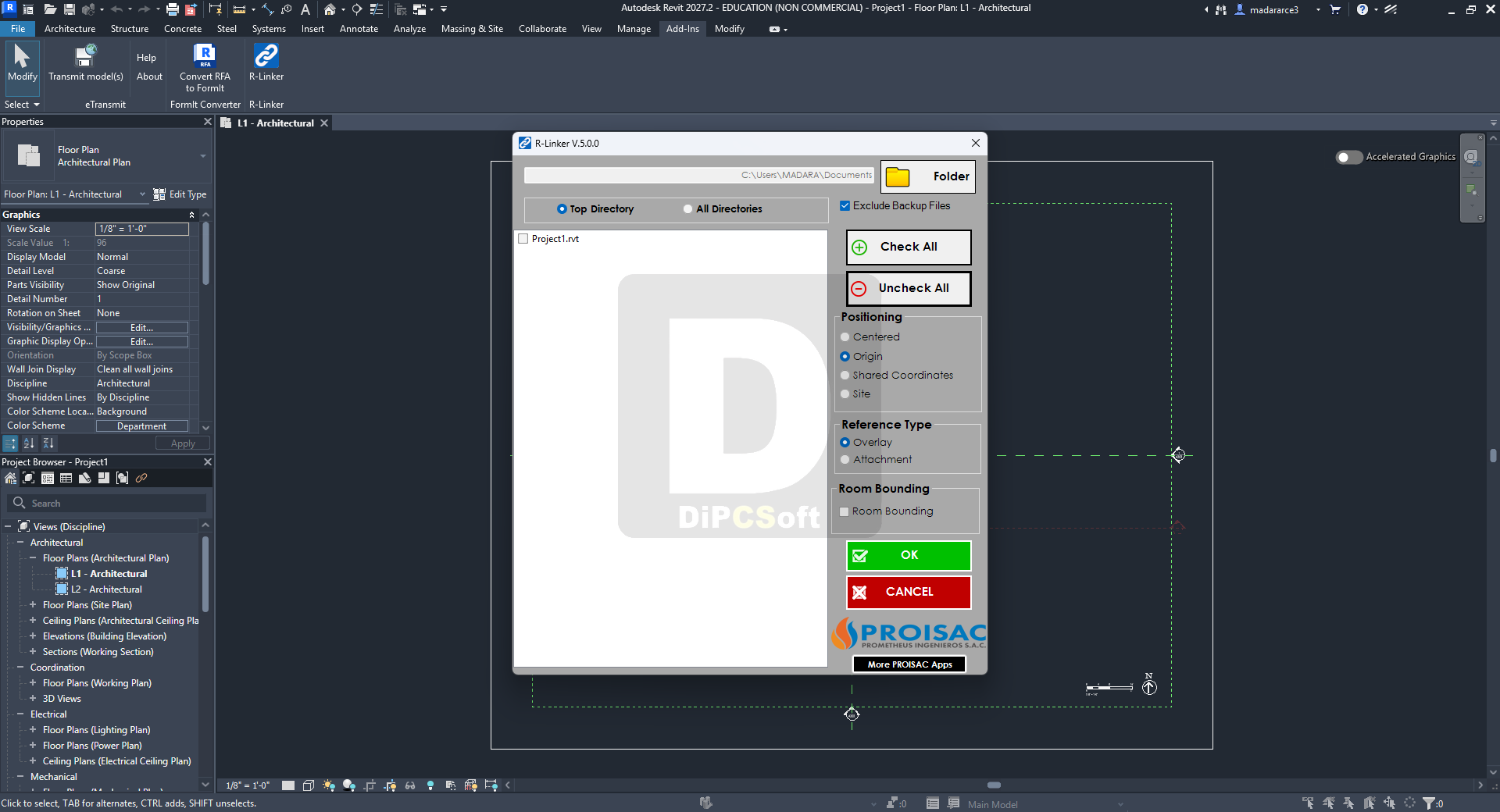Click the Text (A) tool in Quick Access
1500x812 pixels.
click(x=305, y=9)
